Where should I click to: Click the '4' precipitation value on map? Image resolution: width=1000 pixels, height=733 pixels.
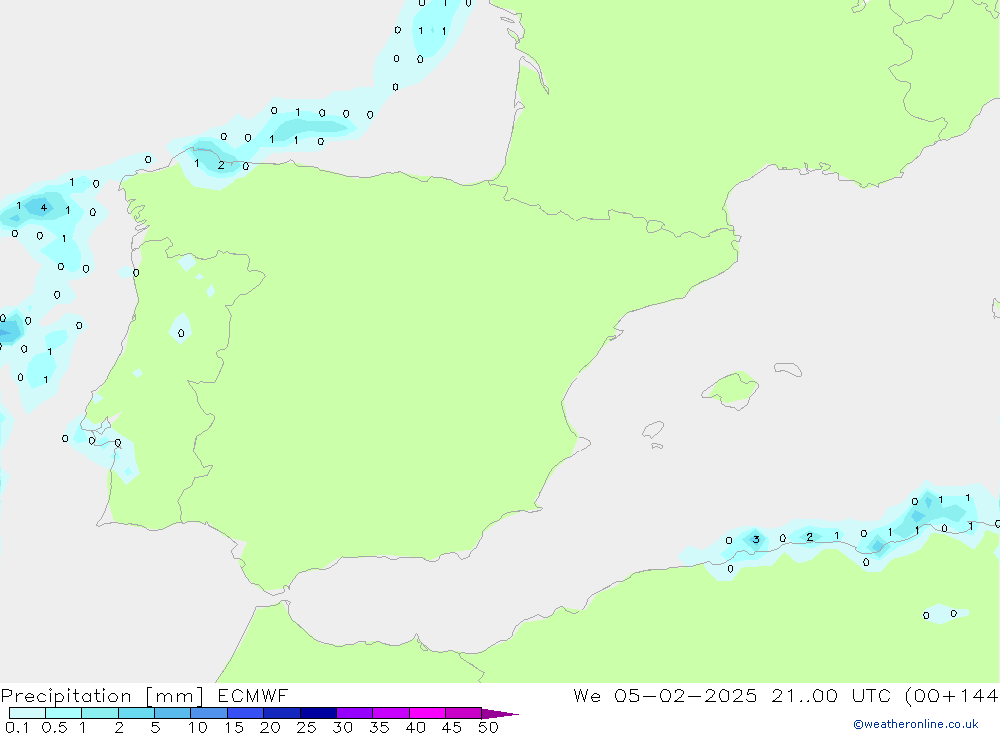tap(43, 207)
